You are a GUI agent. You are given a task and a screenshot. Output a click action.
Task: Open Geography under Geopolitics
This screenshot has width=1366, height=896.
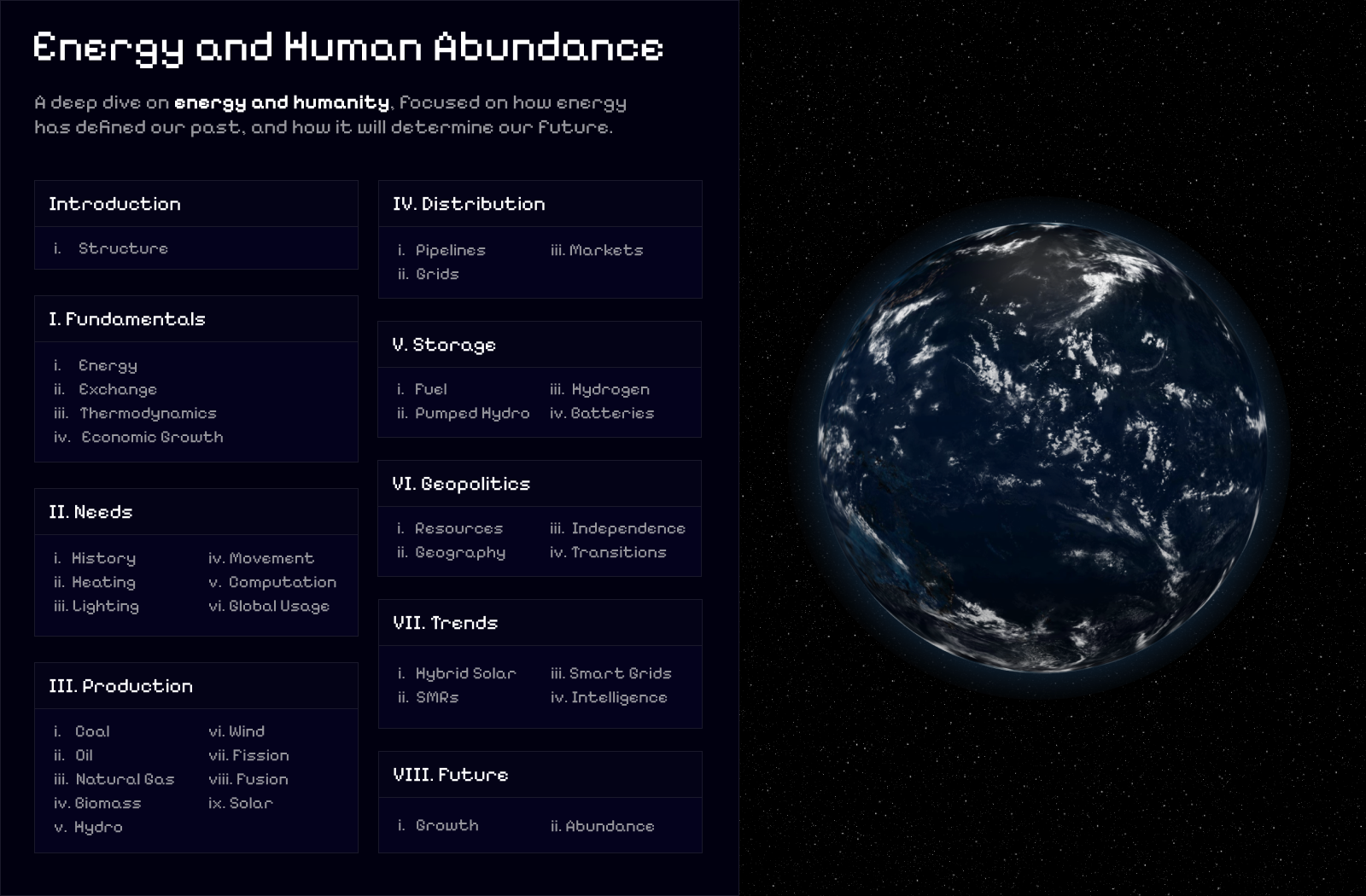[458, 552]
